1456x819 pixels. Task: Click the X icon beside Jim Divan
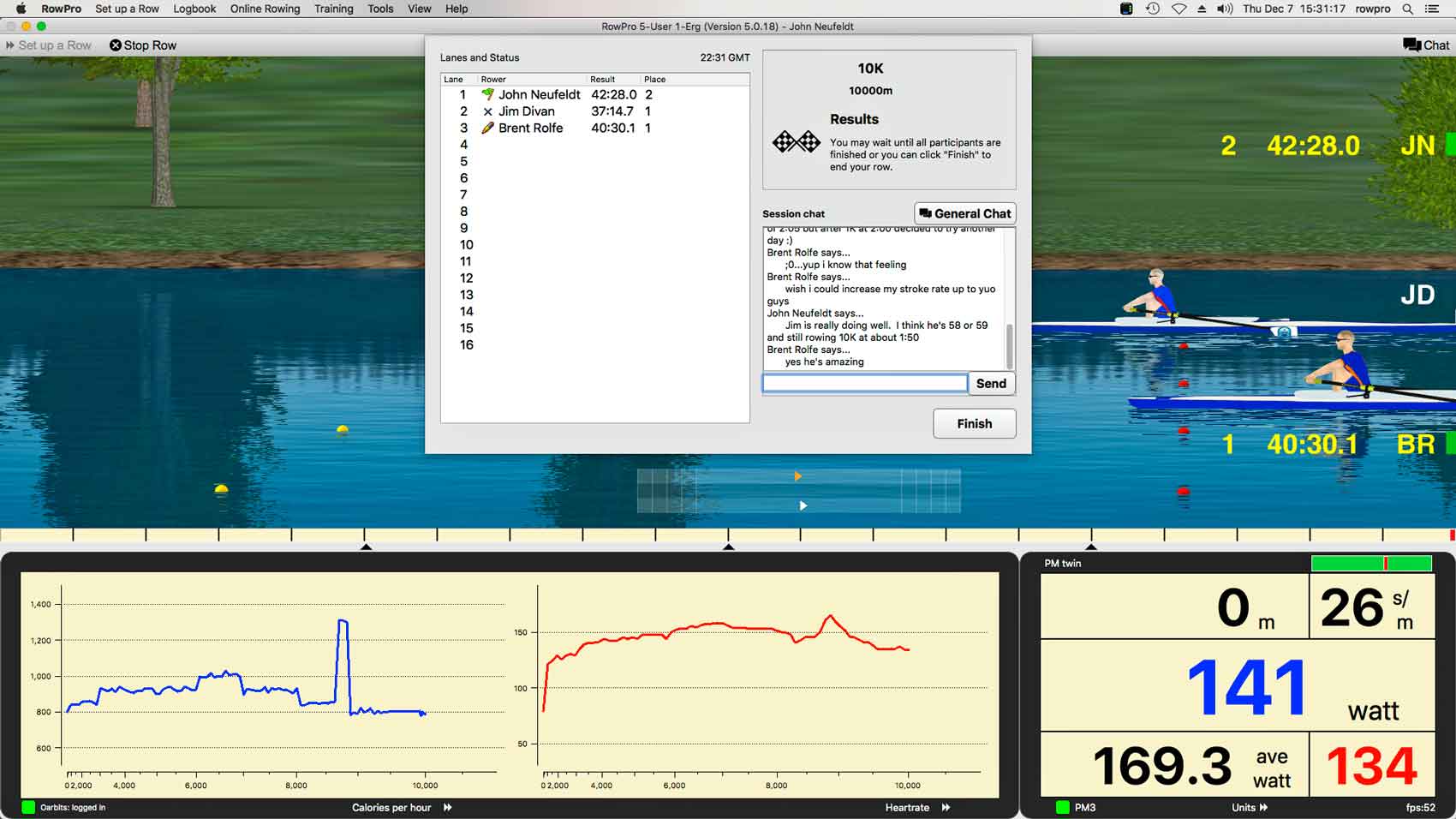[487, 111]
